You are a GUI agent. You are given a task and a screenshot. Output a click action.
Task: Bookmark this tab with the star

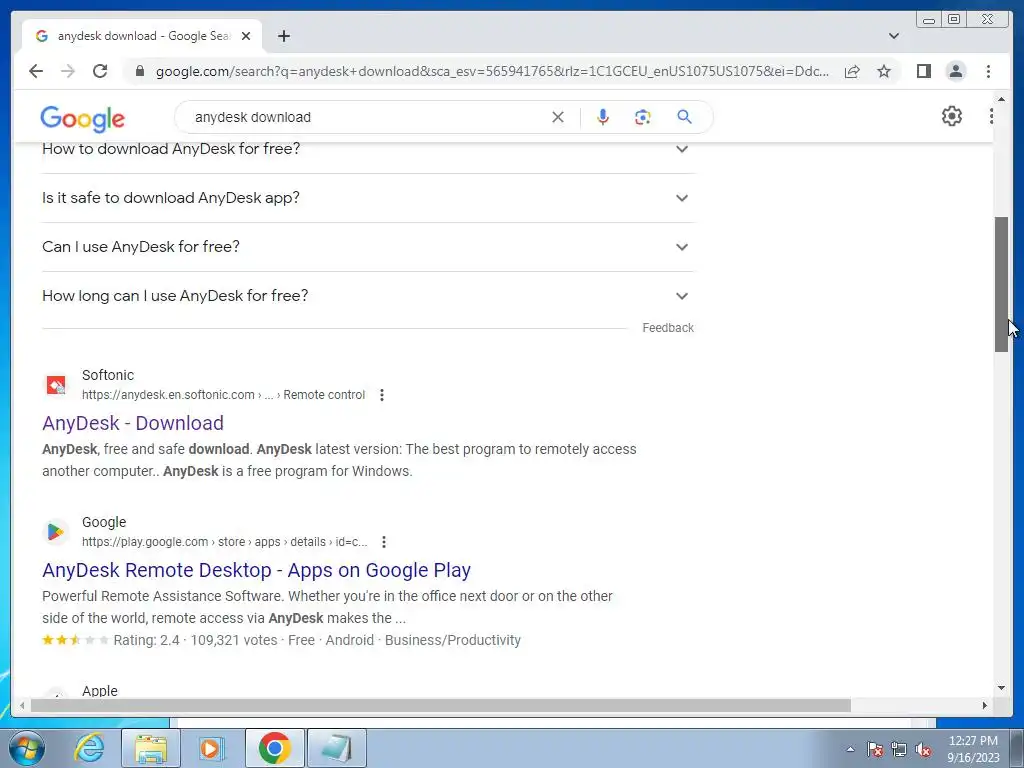point(884,71)
